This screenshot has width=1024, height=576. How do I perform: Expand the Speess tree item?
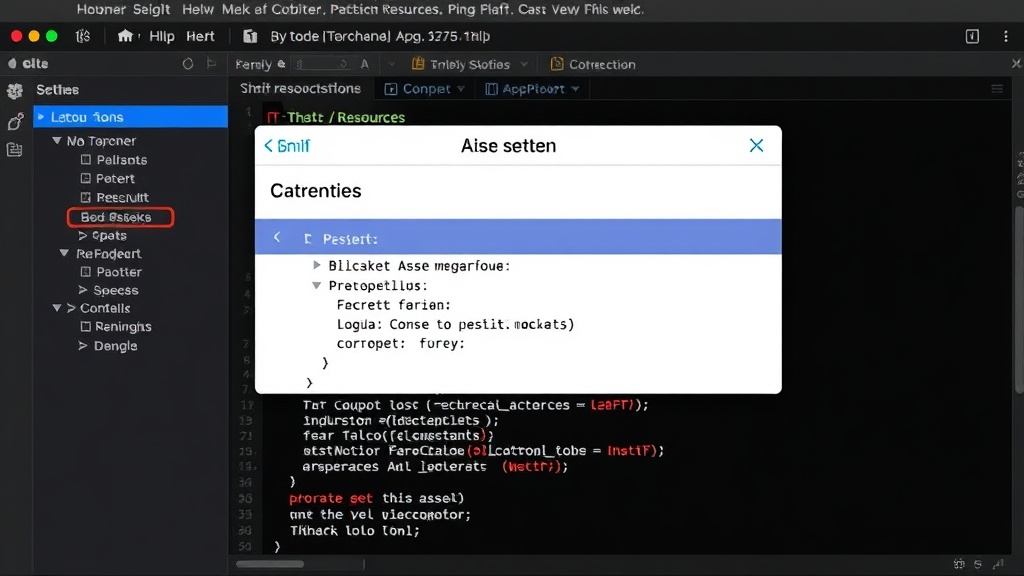pyautogui.click(x=83, y=290)
